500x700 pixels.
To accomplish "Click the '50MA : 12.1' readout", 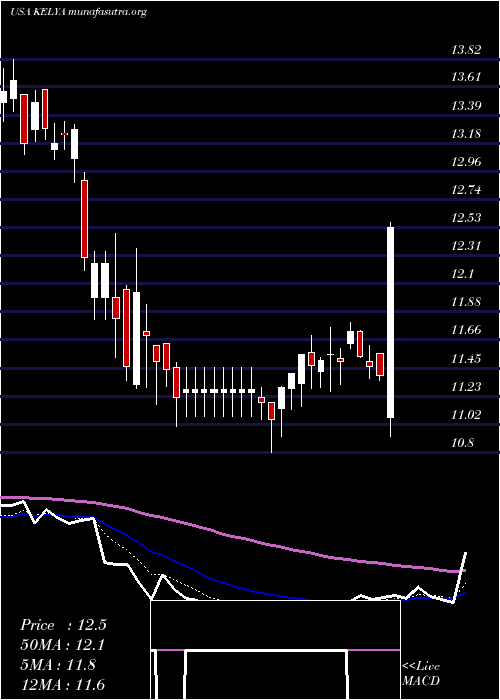I will coord(63,645).
